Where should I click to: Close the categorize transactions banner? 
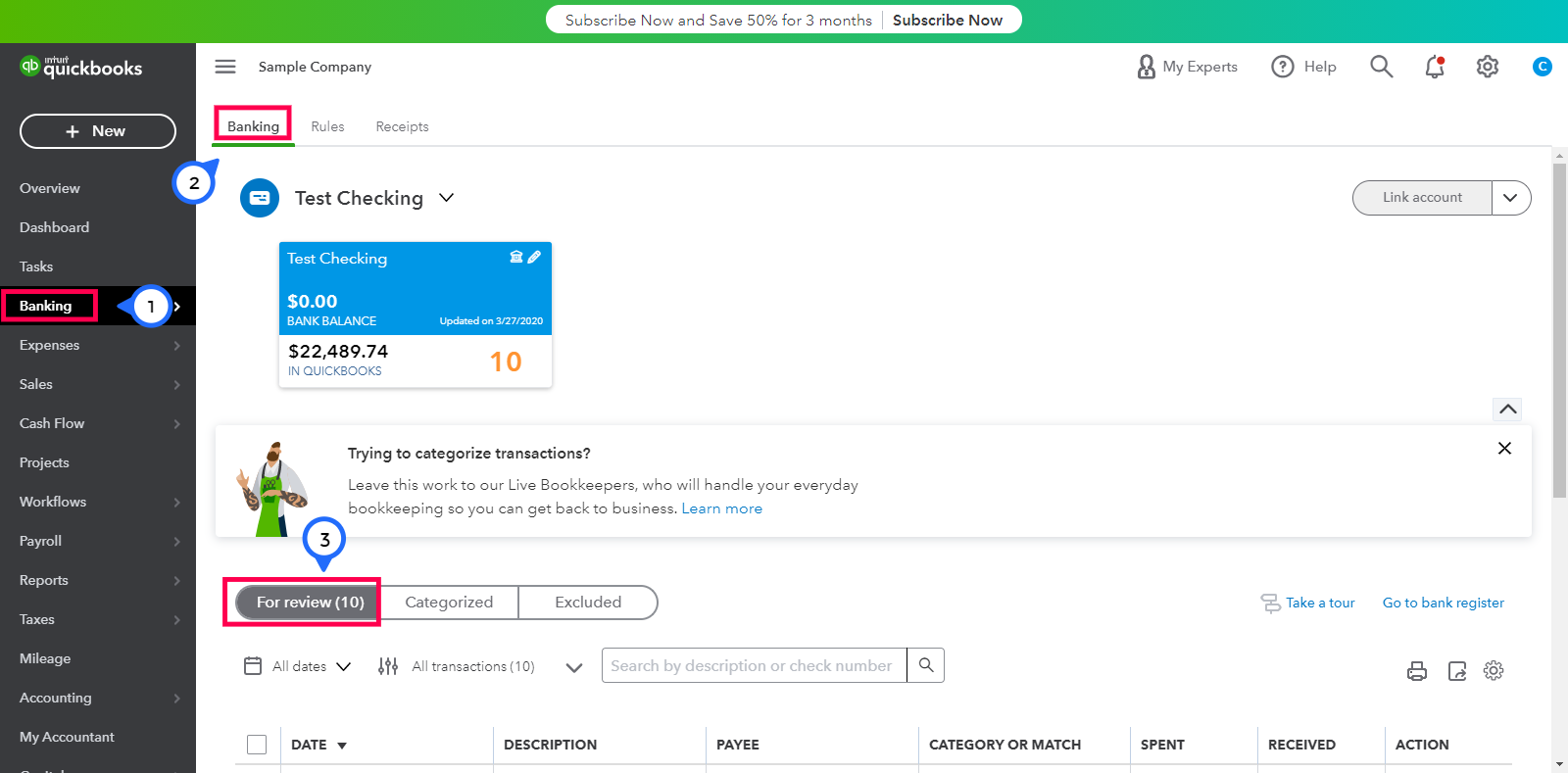[1504, 449]
